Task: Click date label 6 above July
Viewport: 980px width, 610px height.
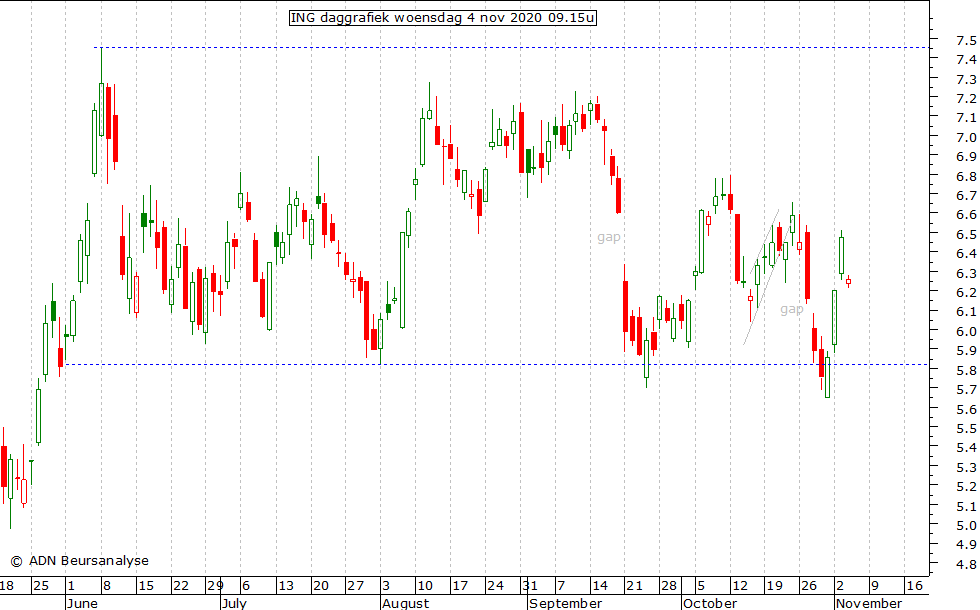Action: point(246,586)
